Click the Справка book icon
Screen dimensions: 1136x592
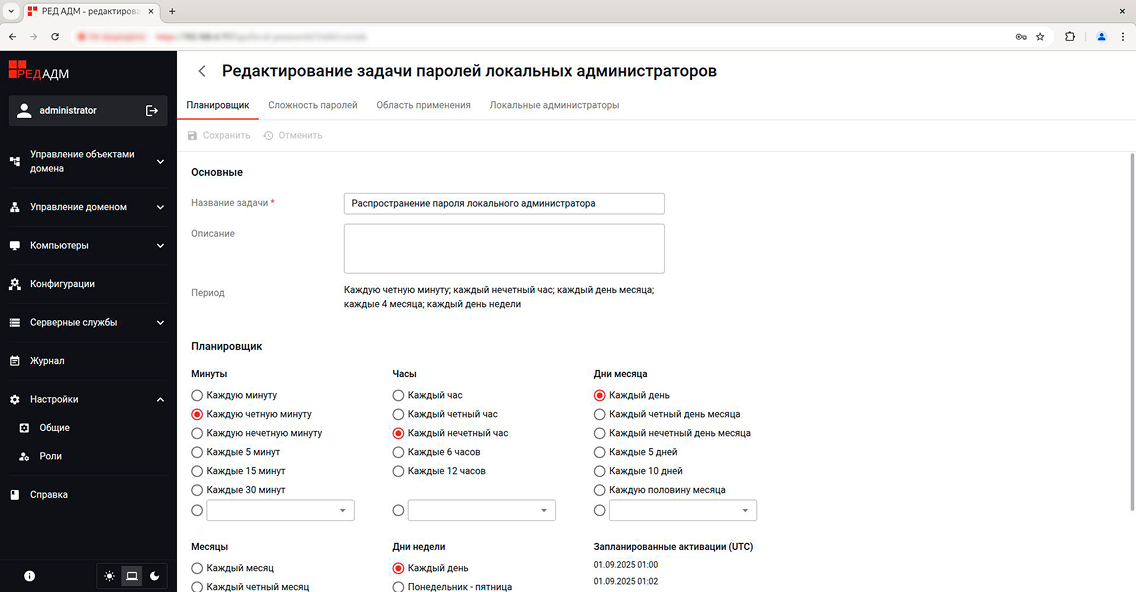coord(14,495)
